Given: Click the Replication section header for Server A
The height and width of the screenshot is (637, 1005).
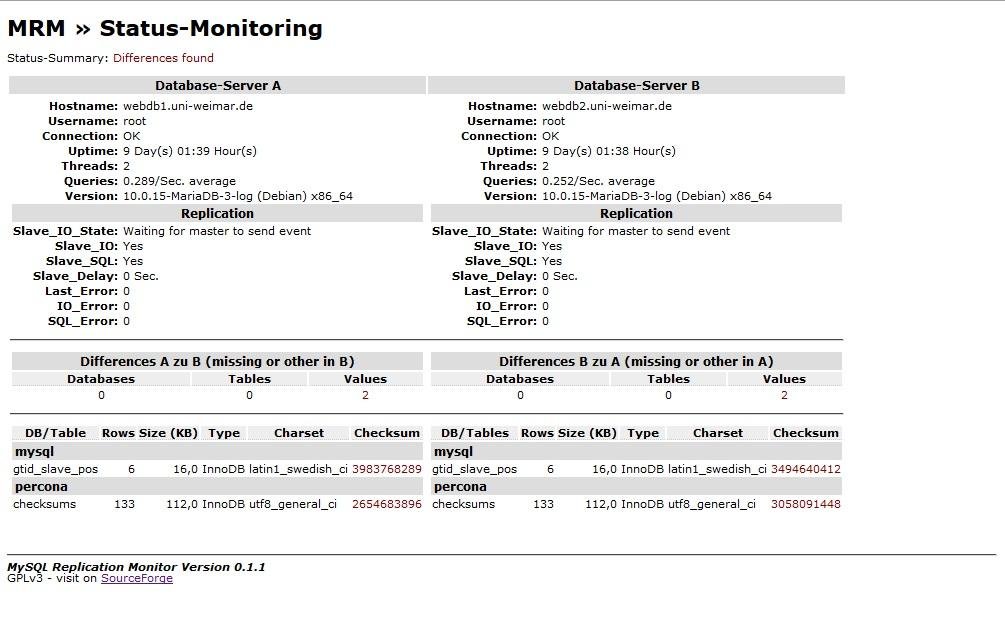Looking at the screenshot, I should tap(217, 213).
